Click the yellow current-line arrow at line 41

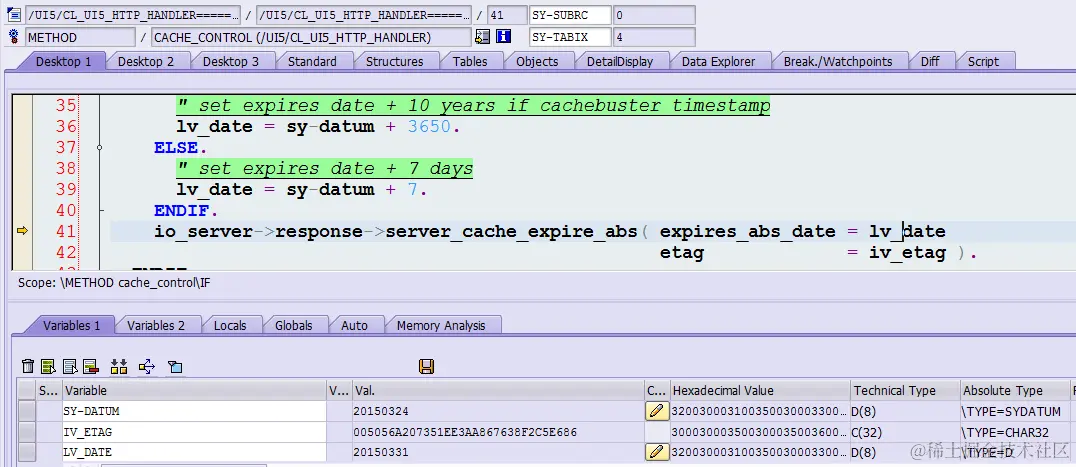point(22,231)
